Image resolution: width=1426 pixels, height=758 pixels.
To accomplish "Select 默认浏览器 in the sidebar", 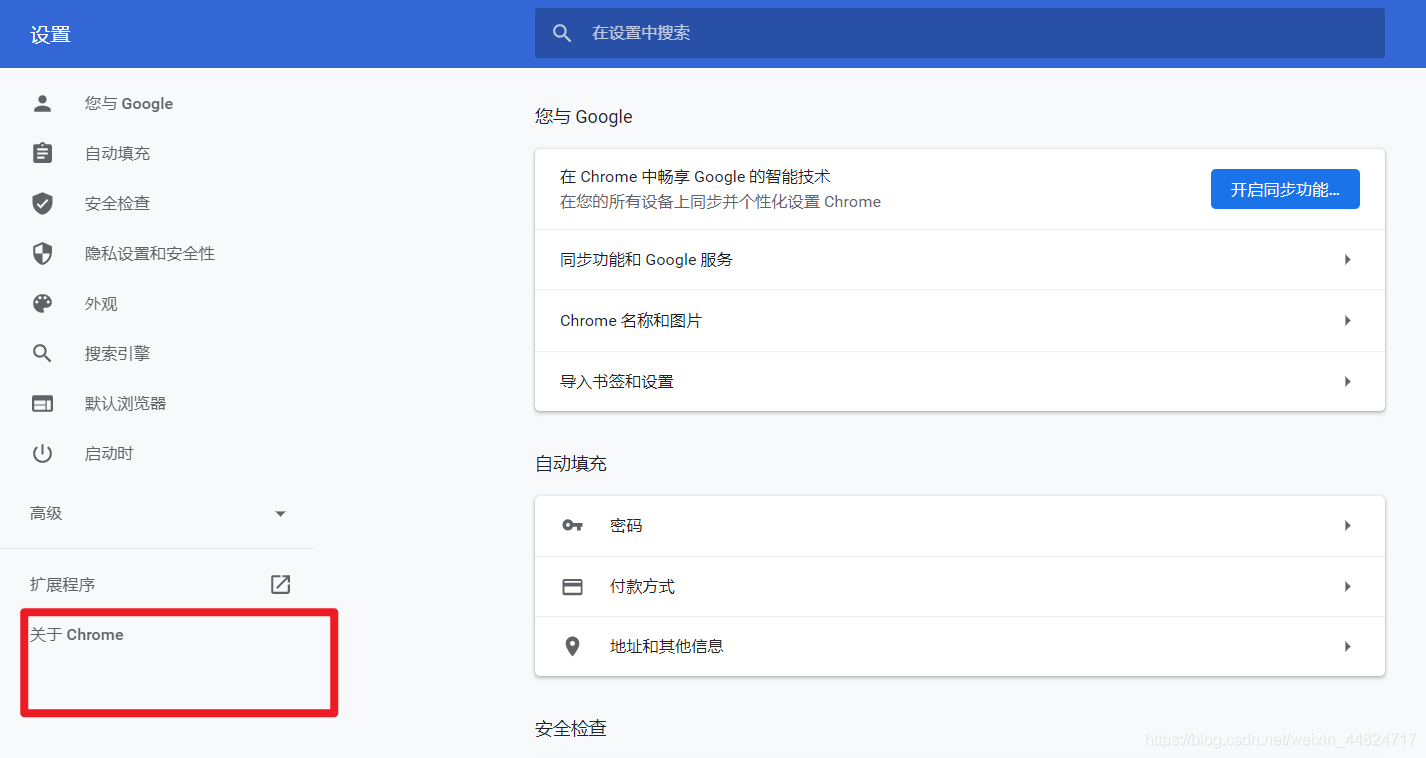I will (125, 403).
